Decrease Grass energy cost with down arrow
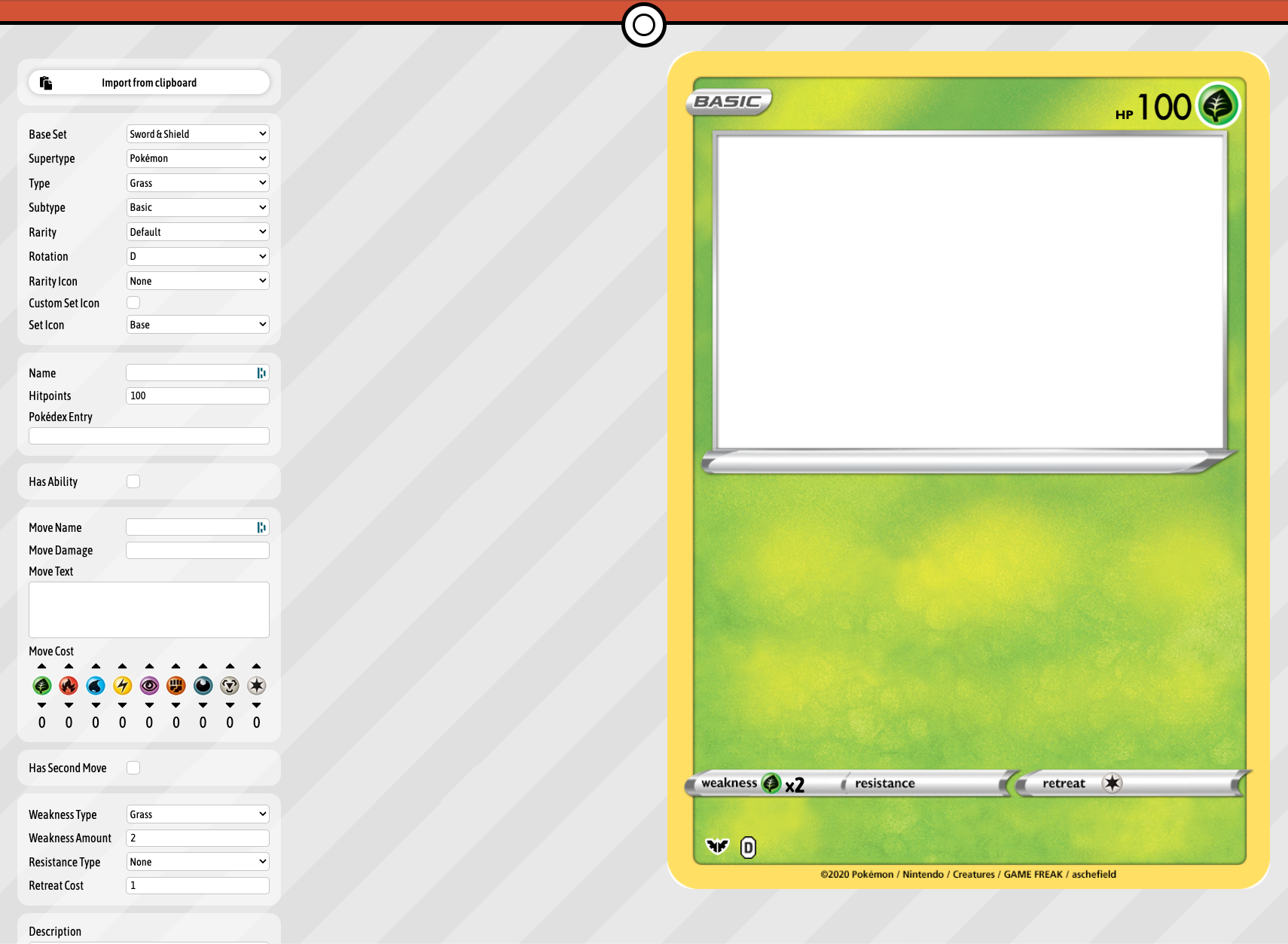The width and height of the screenshot is (1288, 944). 42,705
